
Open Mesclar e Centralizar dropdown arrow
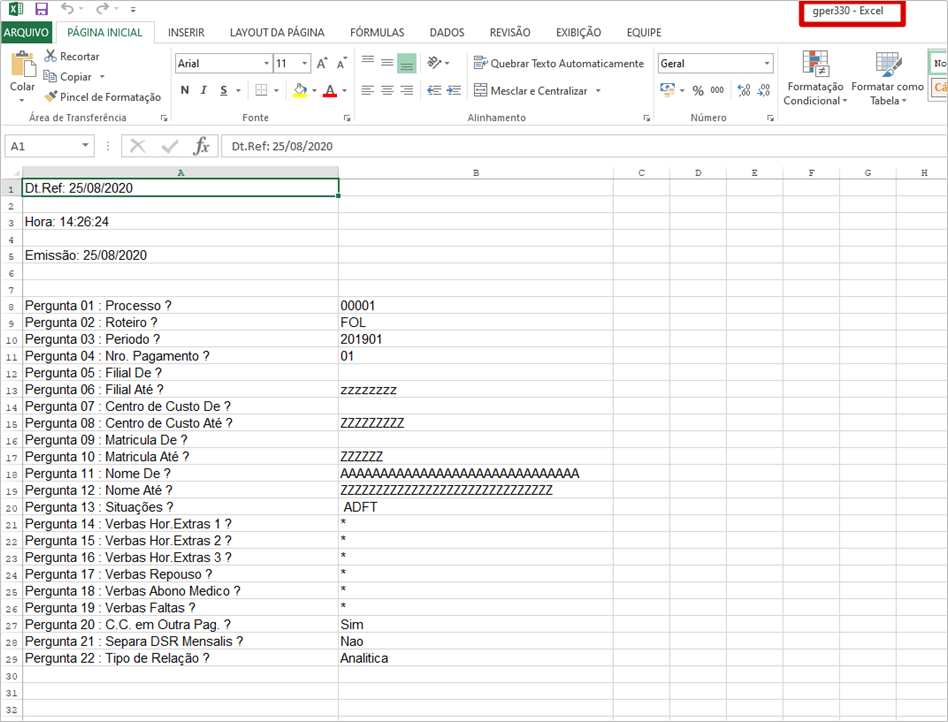[x=599, y=91]
